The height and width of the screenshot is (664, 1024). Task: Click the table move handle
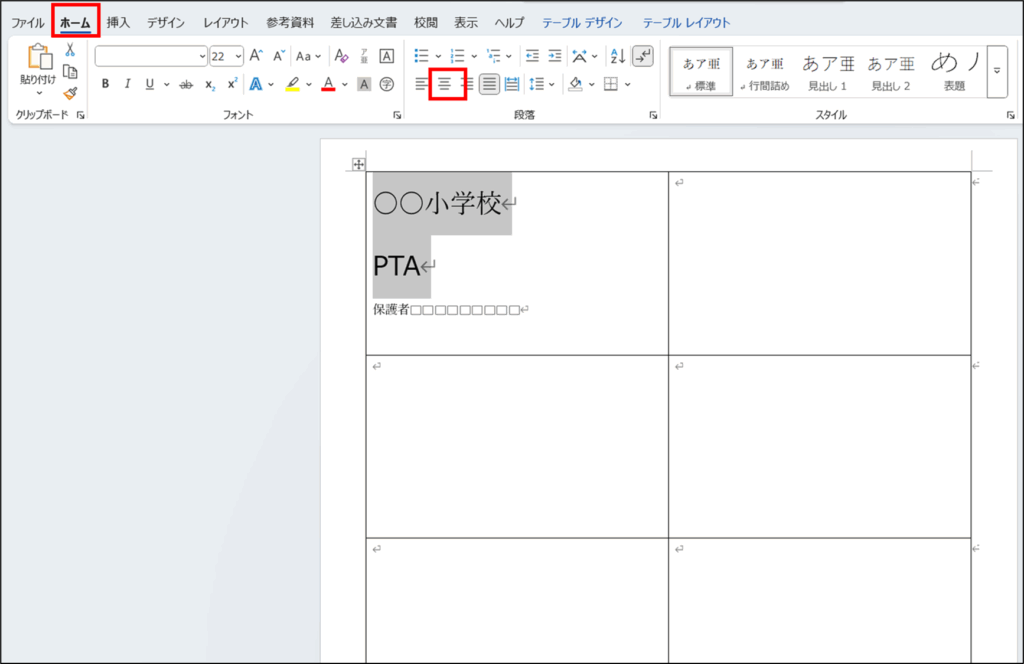point(358,165)
